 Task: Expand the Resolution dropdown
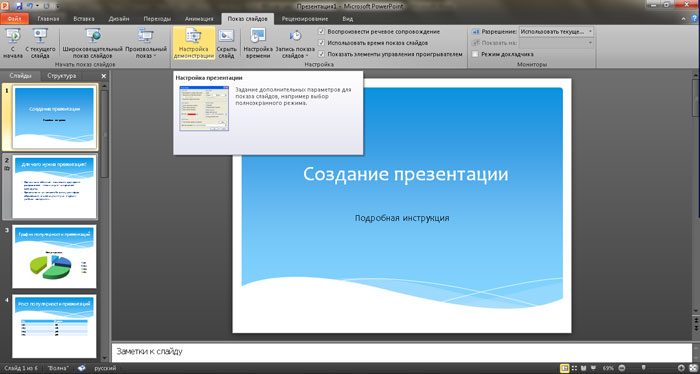[x=590, y=32]
